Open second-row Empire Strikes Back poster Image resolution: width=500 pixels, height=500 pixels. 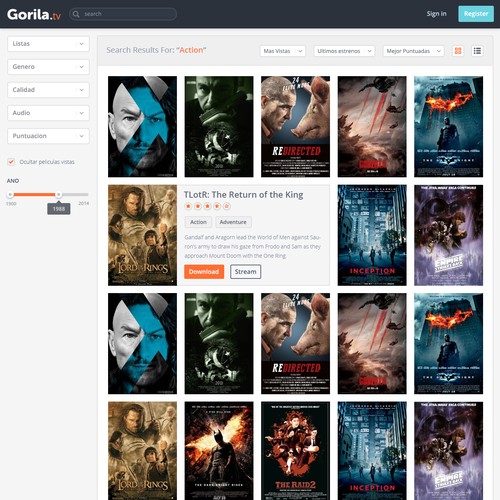coord(448,235)
